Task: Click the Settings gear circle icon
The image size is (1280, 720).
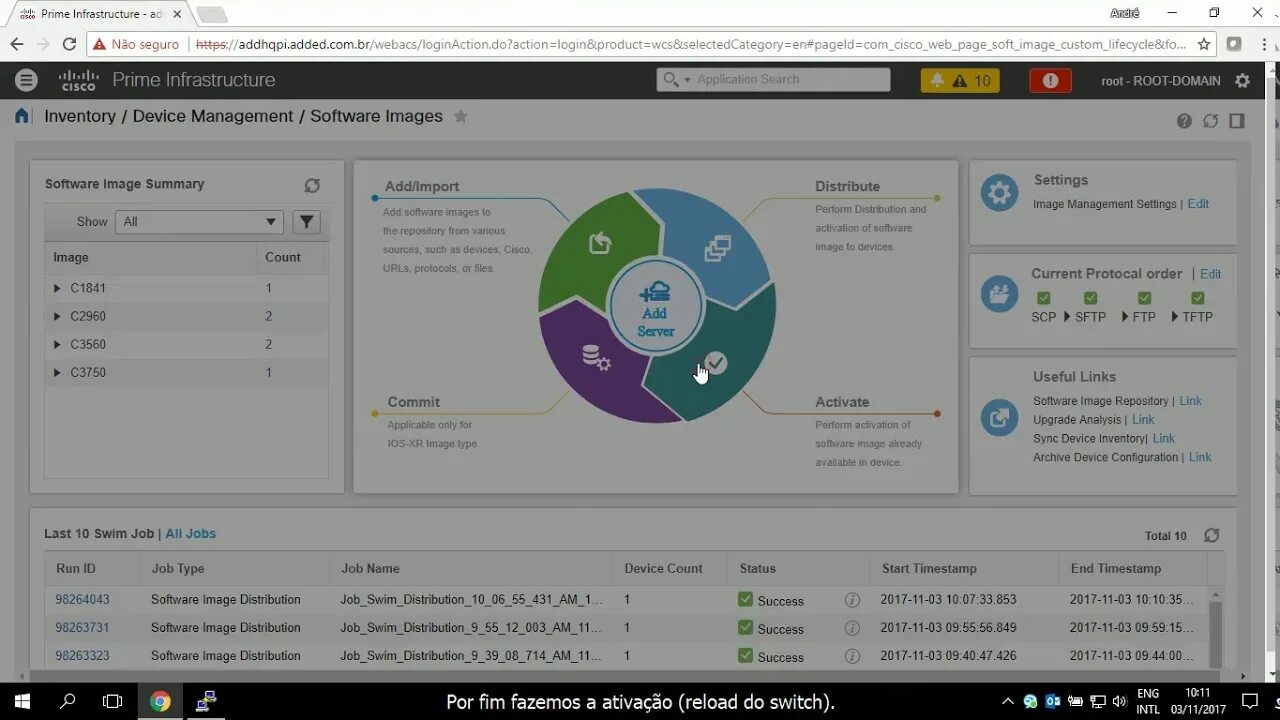Action: [999, 192]
